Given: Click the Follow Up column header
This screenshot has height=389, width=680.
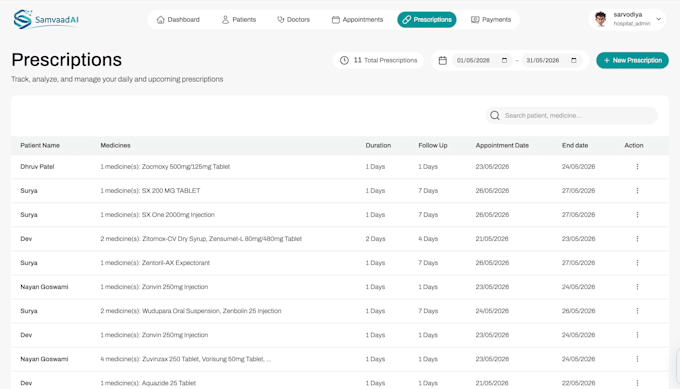Looking at the screenshot, I should tap(433, 145).
